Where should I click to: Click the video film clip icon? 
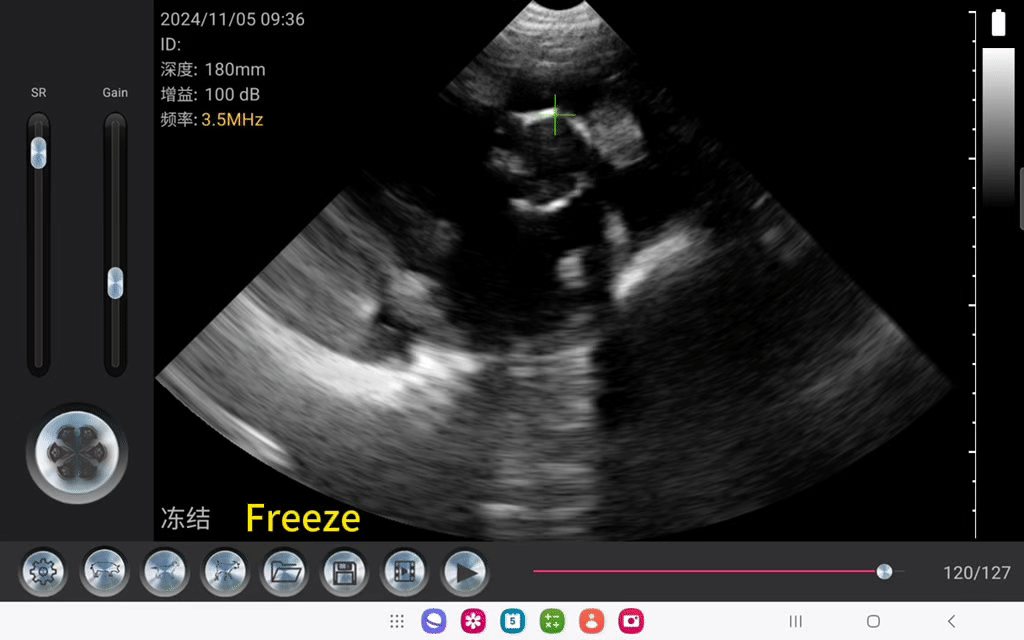(405, 573)
